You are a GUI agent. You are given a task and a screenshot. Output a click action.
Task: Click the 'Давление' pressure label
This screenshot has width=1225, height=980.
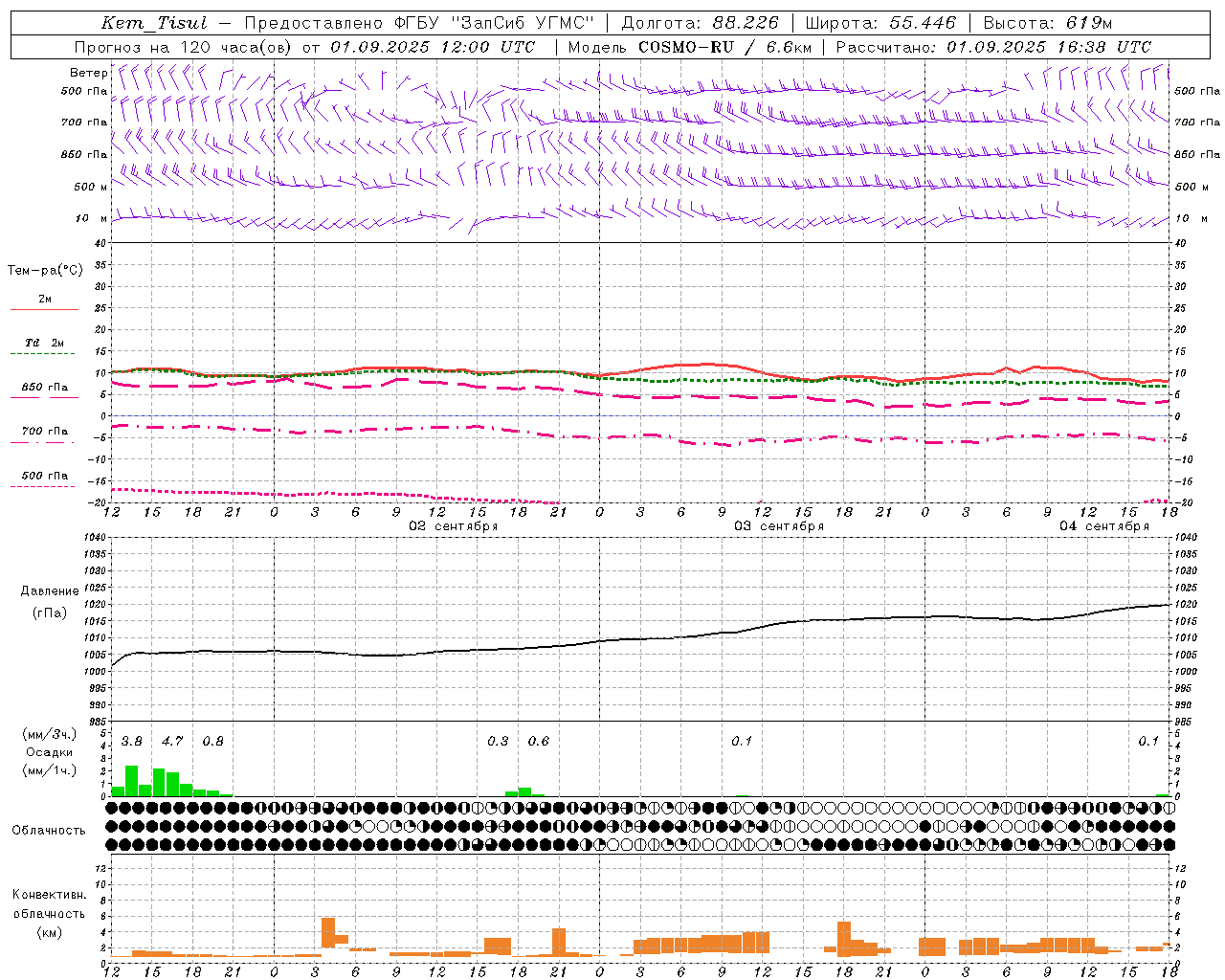50,591
